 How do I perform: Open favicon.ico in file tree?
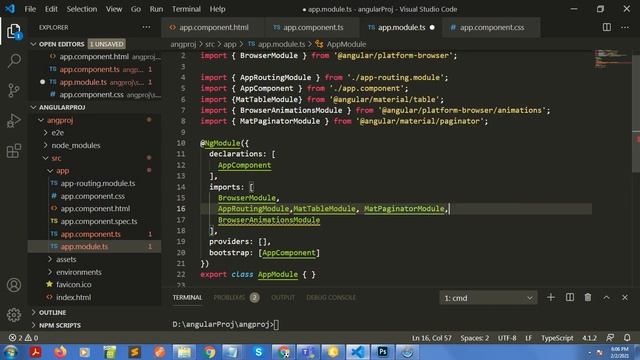[73, 284]
